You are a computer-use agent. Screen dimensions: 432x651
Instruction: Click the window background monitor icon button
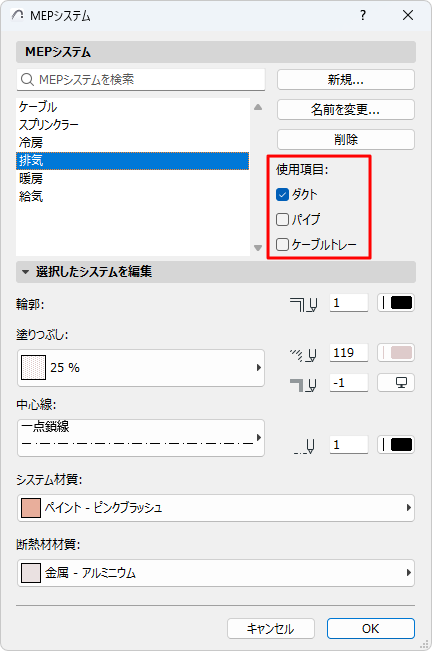pyautogui.click(x=396, y=382)
